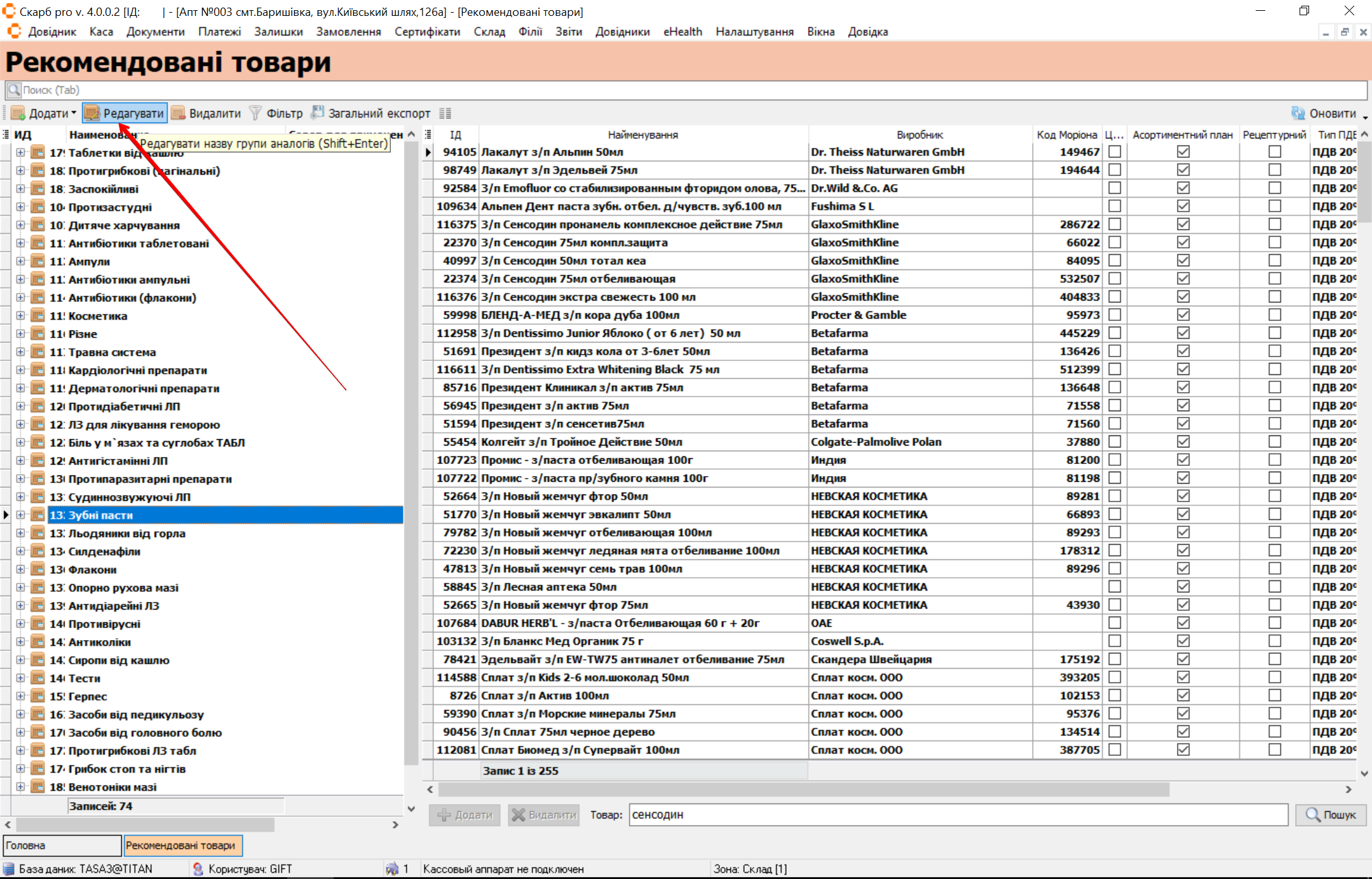Click the Редагувати button
This screenshot has height=879, width=1372.
point(125,114)
